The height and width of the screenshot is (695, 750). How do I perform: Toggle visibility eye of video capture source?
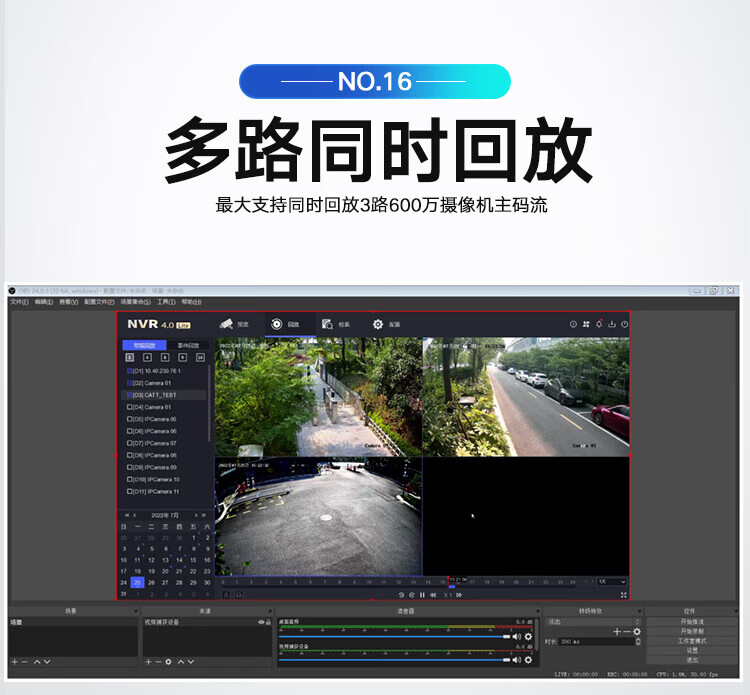(261, 622)
